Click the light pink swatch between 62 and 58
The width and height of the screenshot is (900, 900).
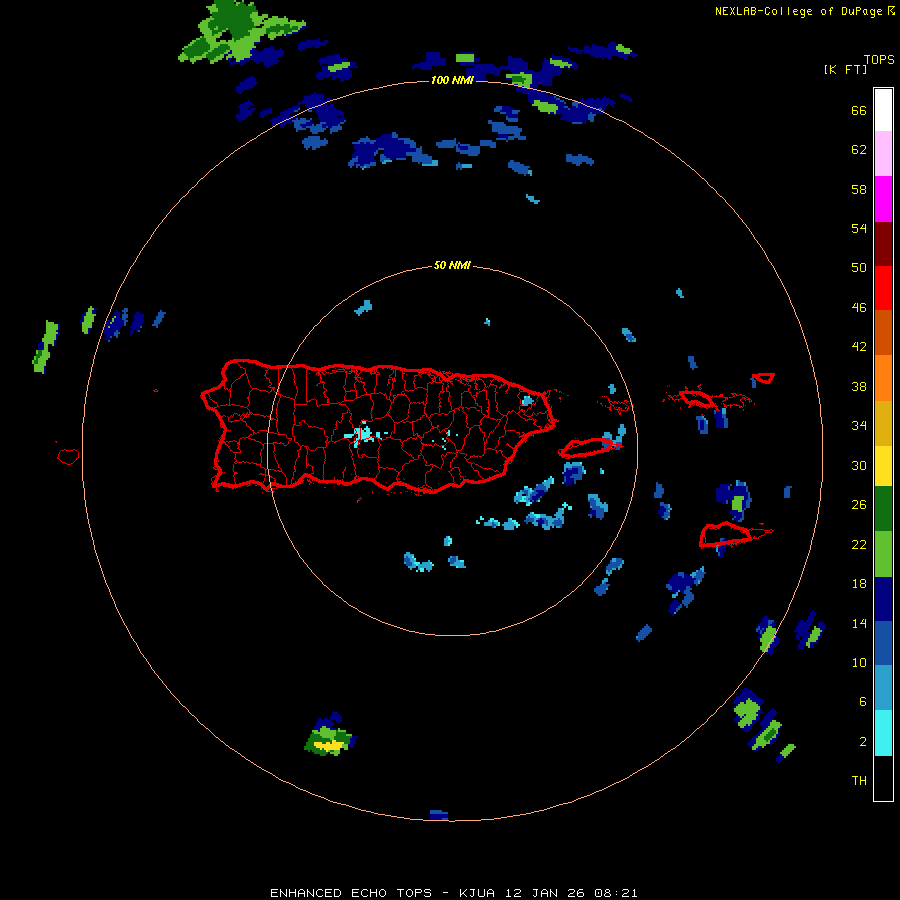883,154
